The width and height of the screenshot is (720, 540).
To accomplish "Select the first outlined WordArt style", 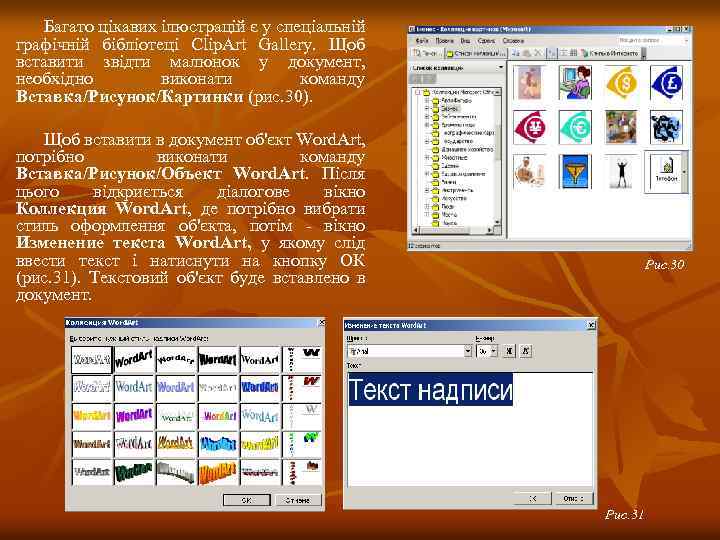I will coord(92,360).
